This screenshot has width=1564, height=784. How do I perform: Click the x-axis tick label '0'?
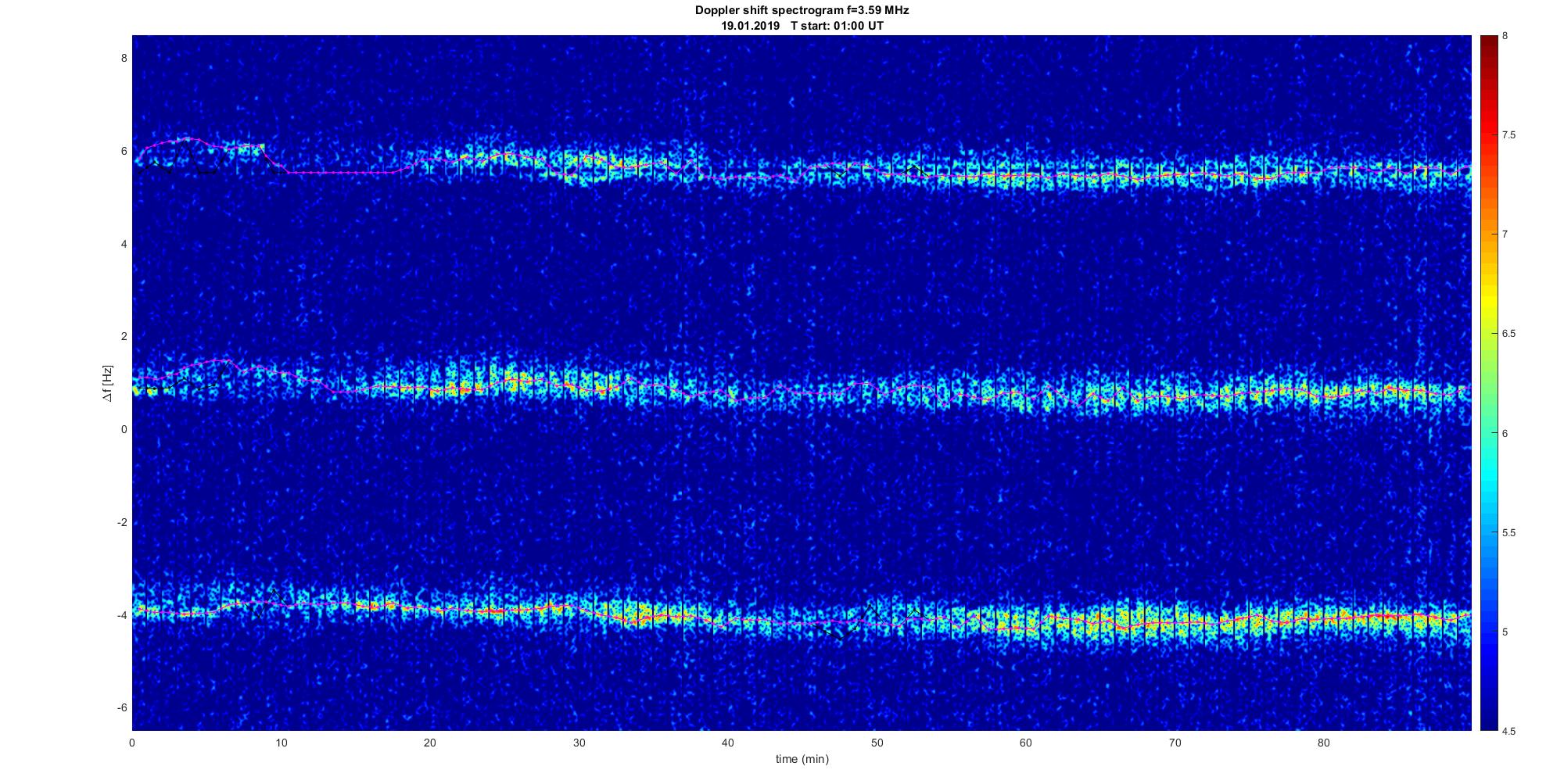tap(132, 743)
